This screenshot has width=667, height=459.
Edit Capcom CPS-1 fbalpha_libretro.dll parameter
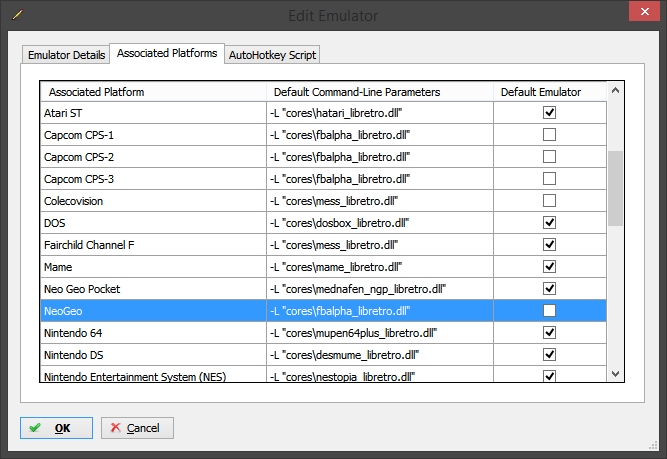tap(380, 135)
